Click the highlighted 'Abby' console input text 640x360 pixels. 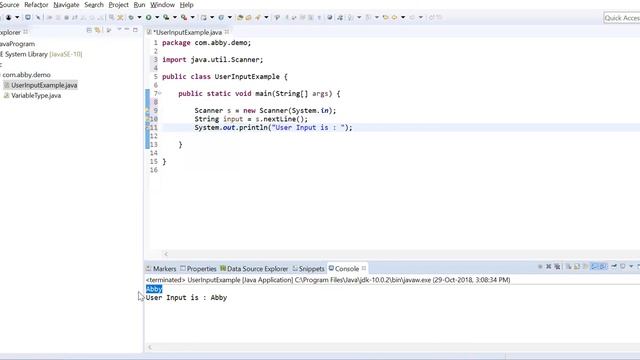tap(154, 289)
